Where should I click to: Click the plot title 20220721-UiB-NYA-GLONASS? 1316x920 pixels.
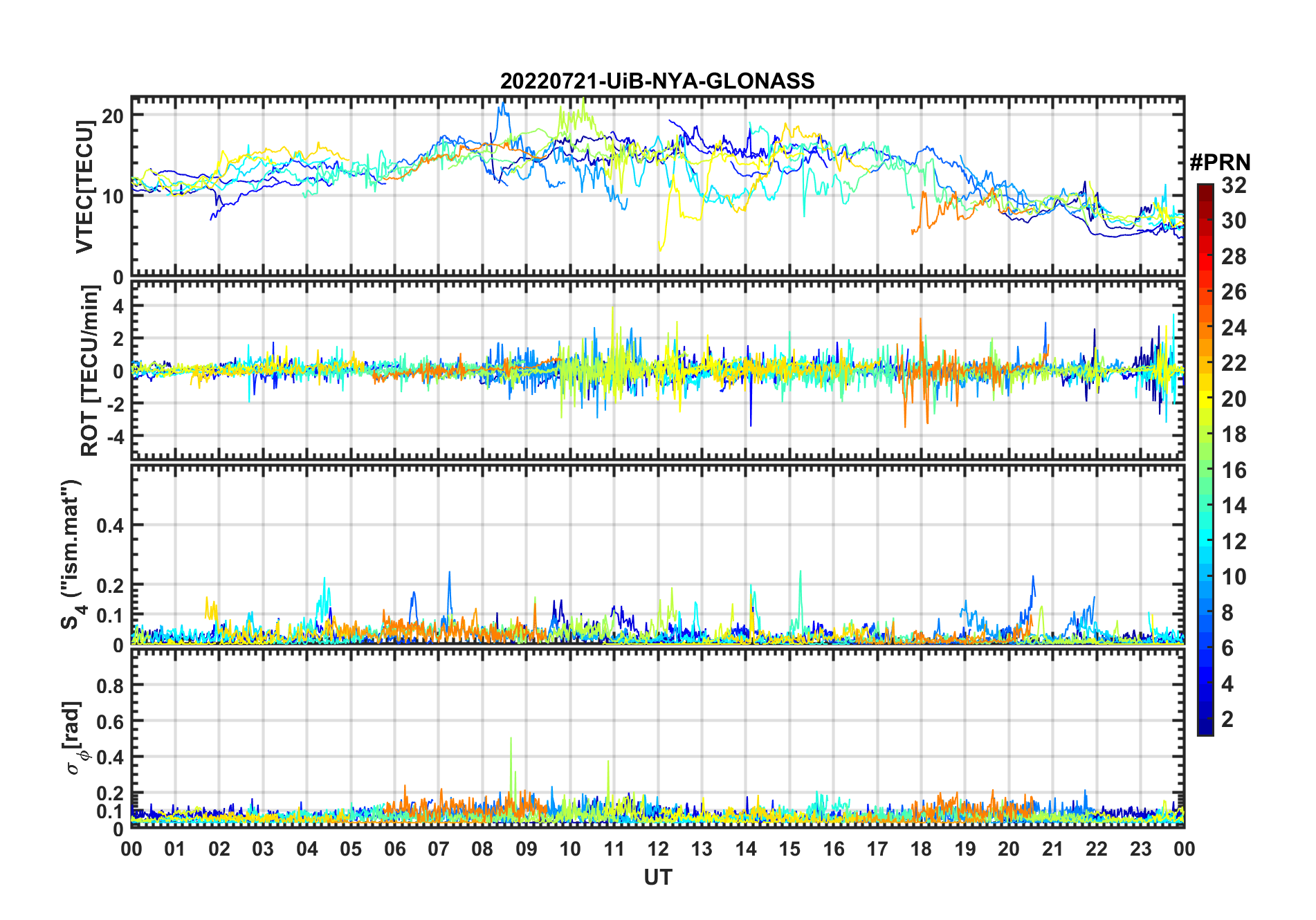click(x=657, y=81)
